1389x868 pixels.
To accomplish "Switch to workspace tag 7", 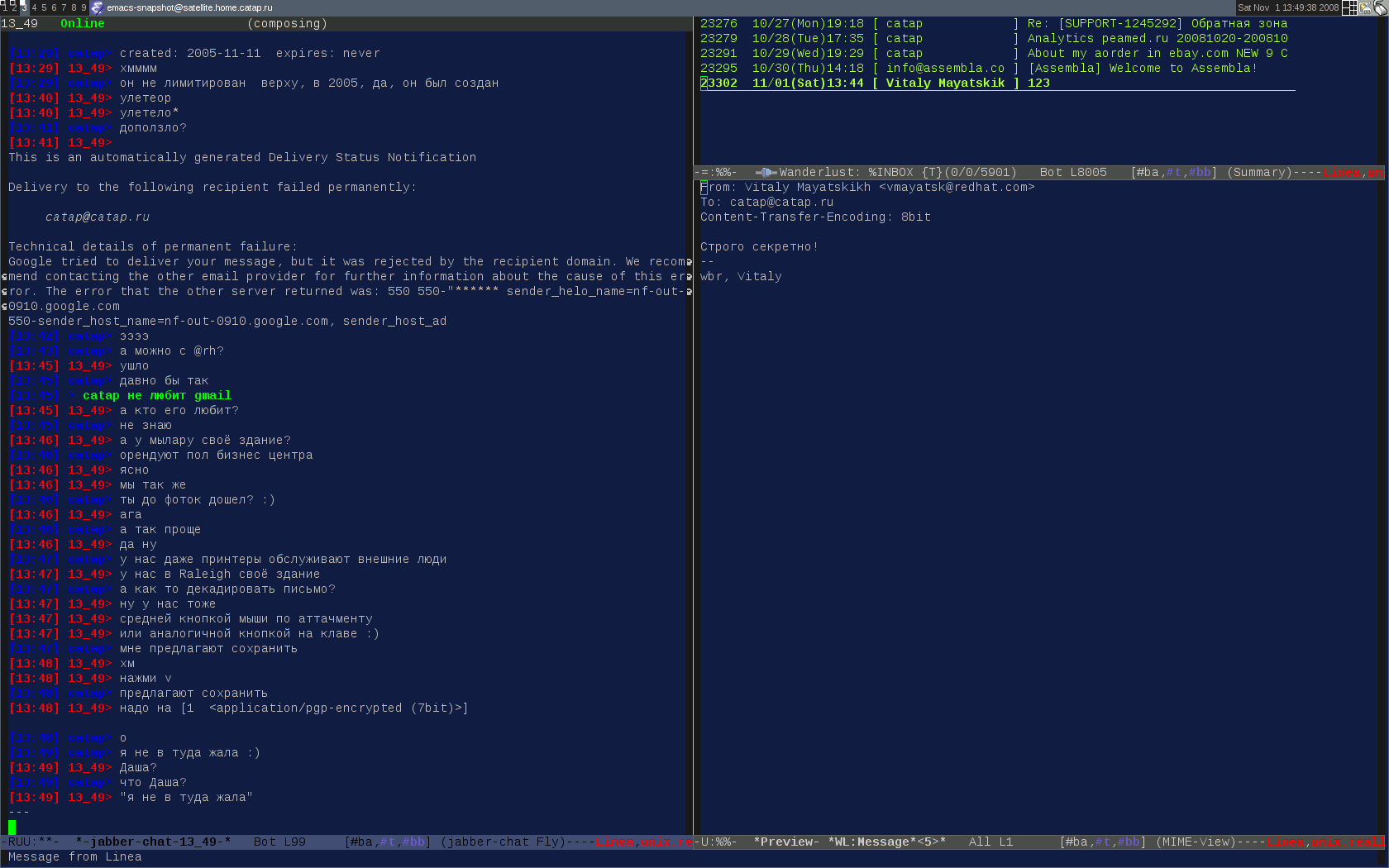I will (x=64, y=7).
